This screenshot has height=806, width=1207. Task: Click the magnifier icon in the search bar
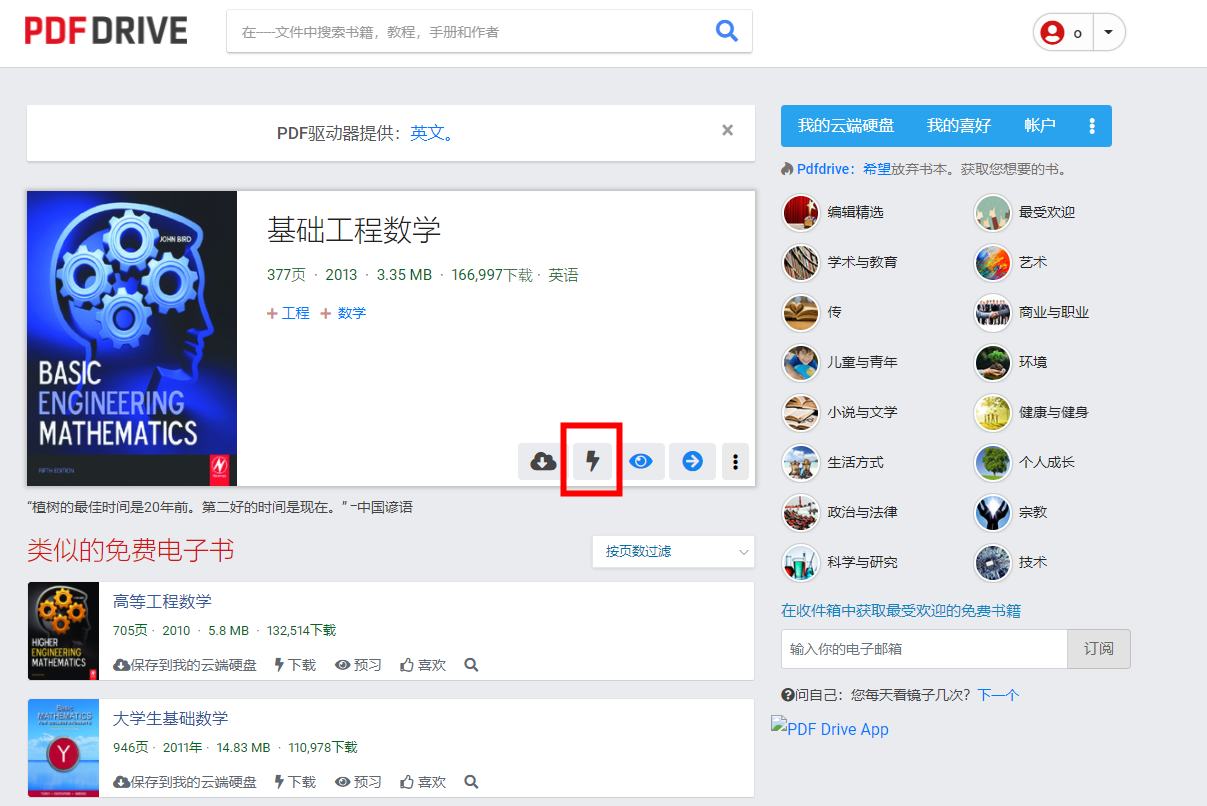click(727, 31)
